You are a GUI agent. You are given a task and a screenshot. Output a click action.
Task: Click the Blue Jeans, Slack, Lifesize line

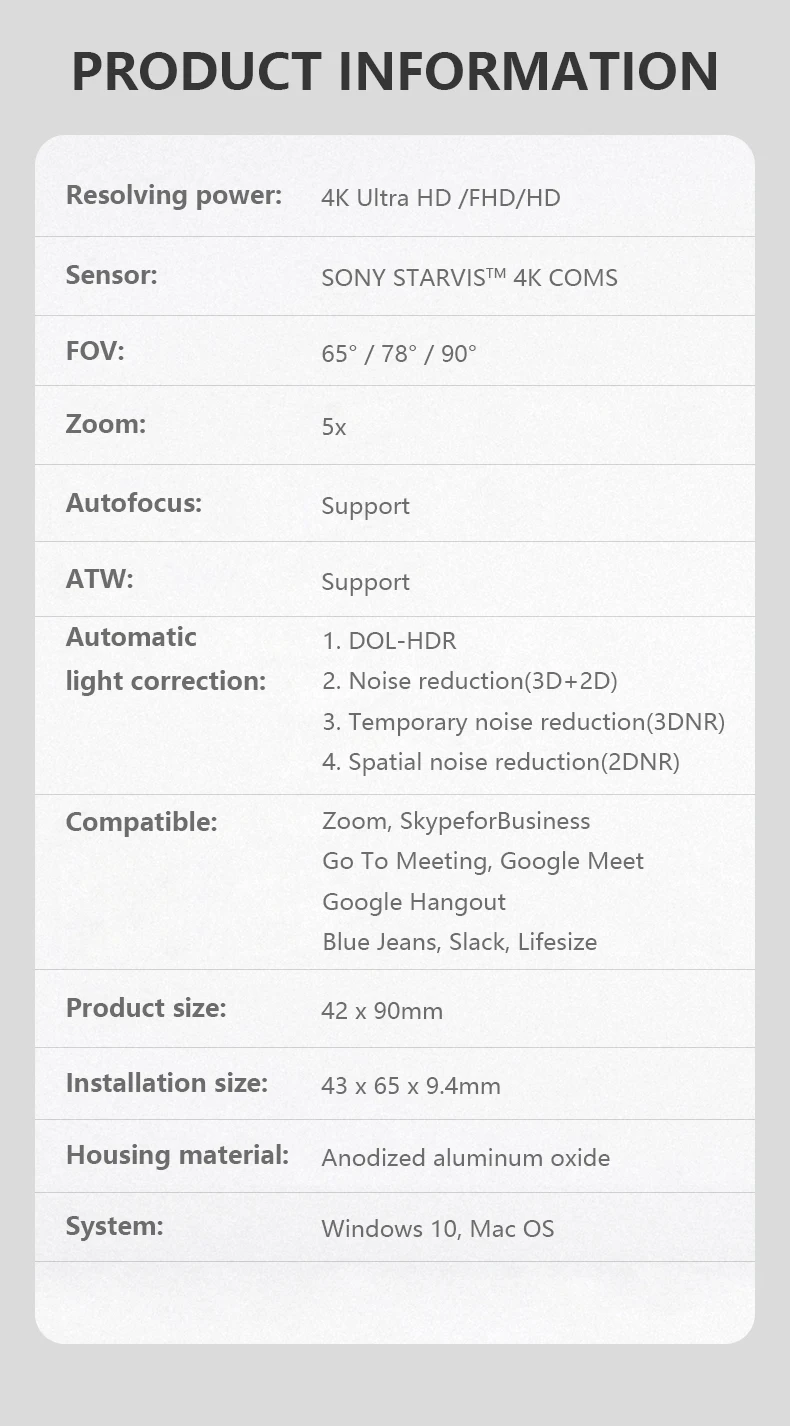459,942
